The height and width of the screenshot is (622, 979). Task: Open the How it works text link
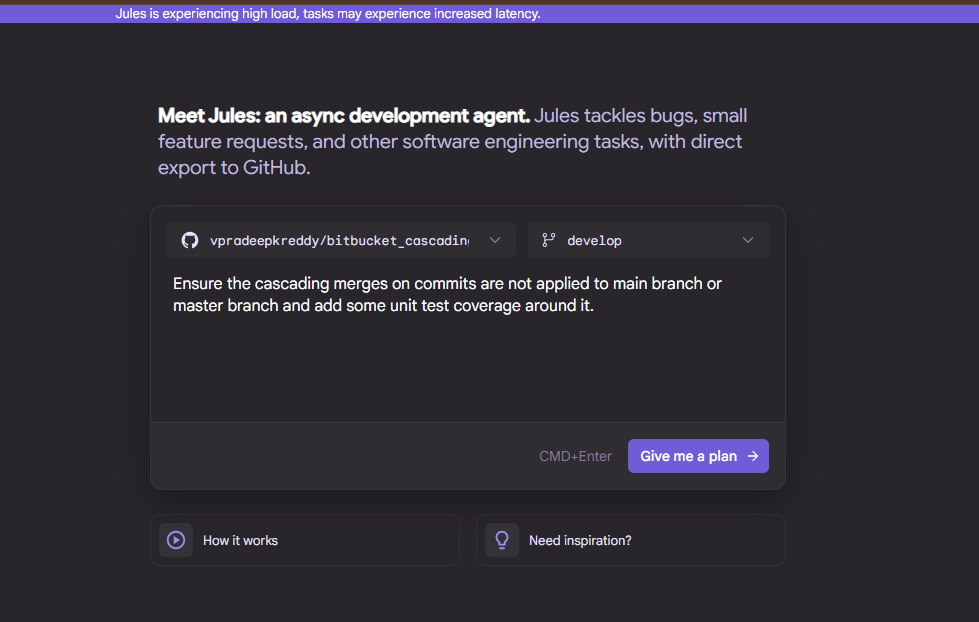[x=240, y=540]
